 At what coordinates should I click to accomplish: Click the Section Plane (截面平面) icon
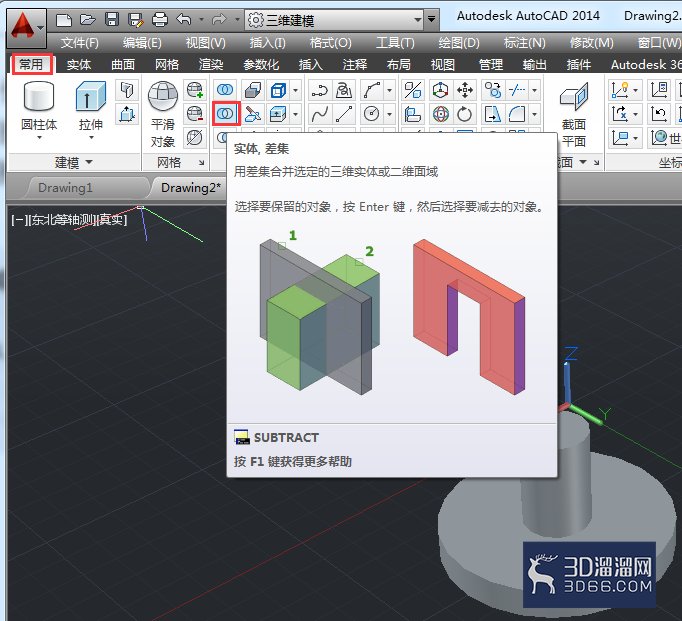574,97
